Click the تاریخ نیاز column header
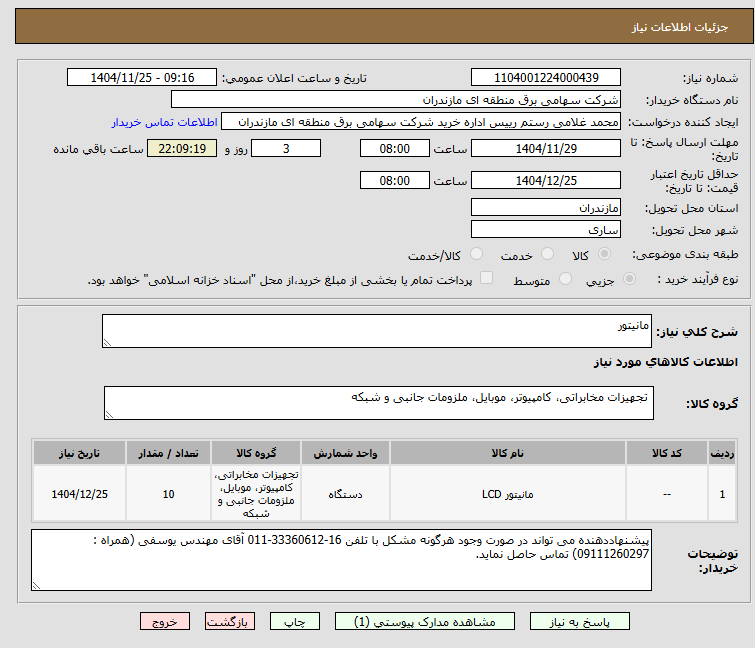The height and width of the screenshot is (648, 755). pyautogui.click(x=80, y=453)
